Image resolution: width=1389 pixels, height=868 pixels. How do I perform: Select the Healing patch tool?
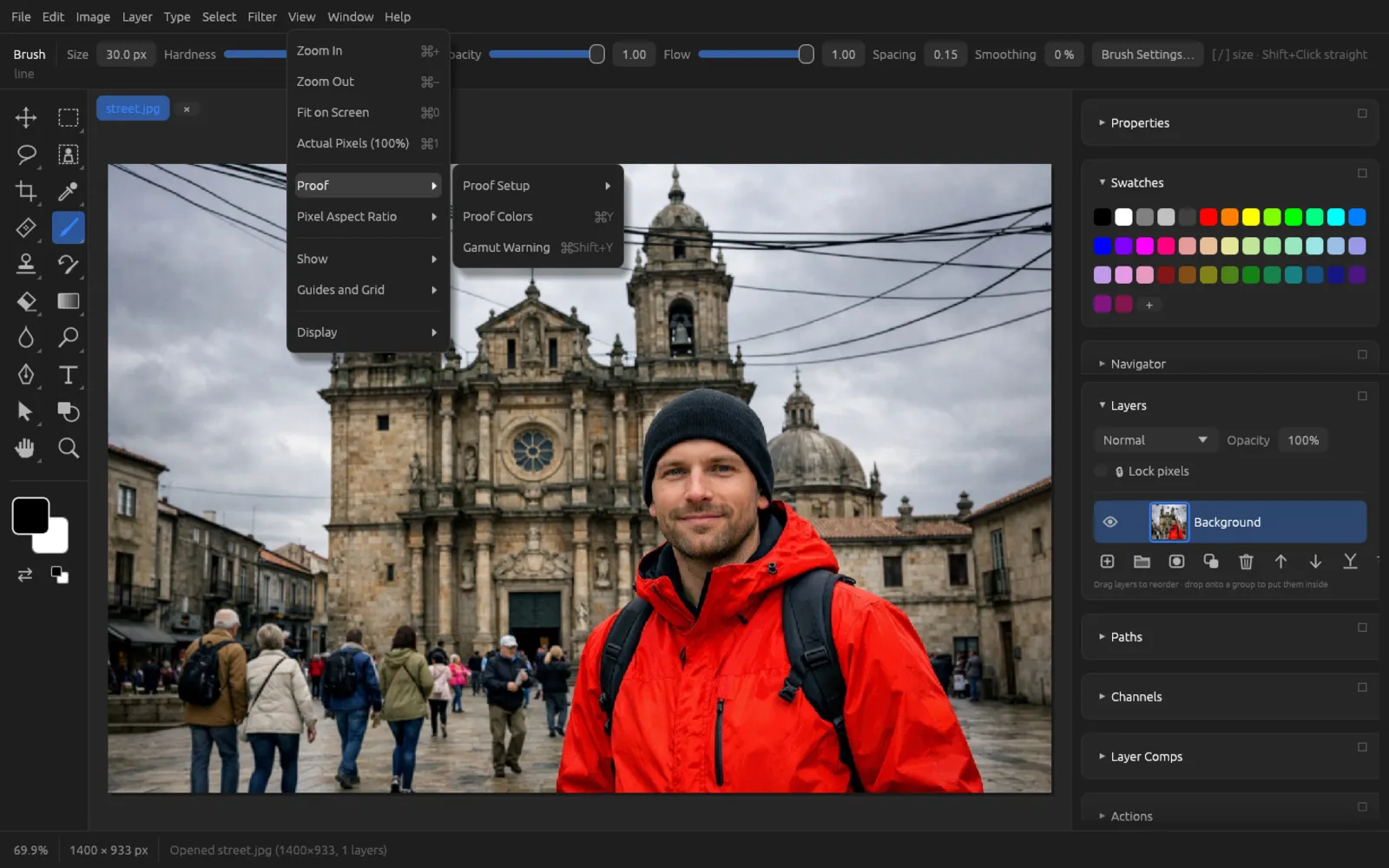pyautogui.click(x=26, y=227)
